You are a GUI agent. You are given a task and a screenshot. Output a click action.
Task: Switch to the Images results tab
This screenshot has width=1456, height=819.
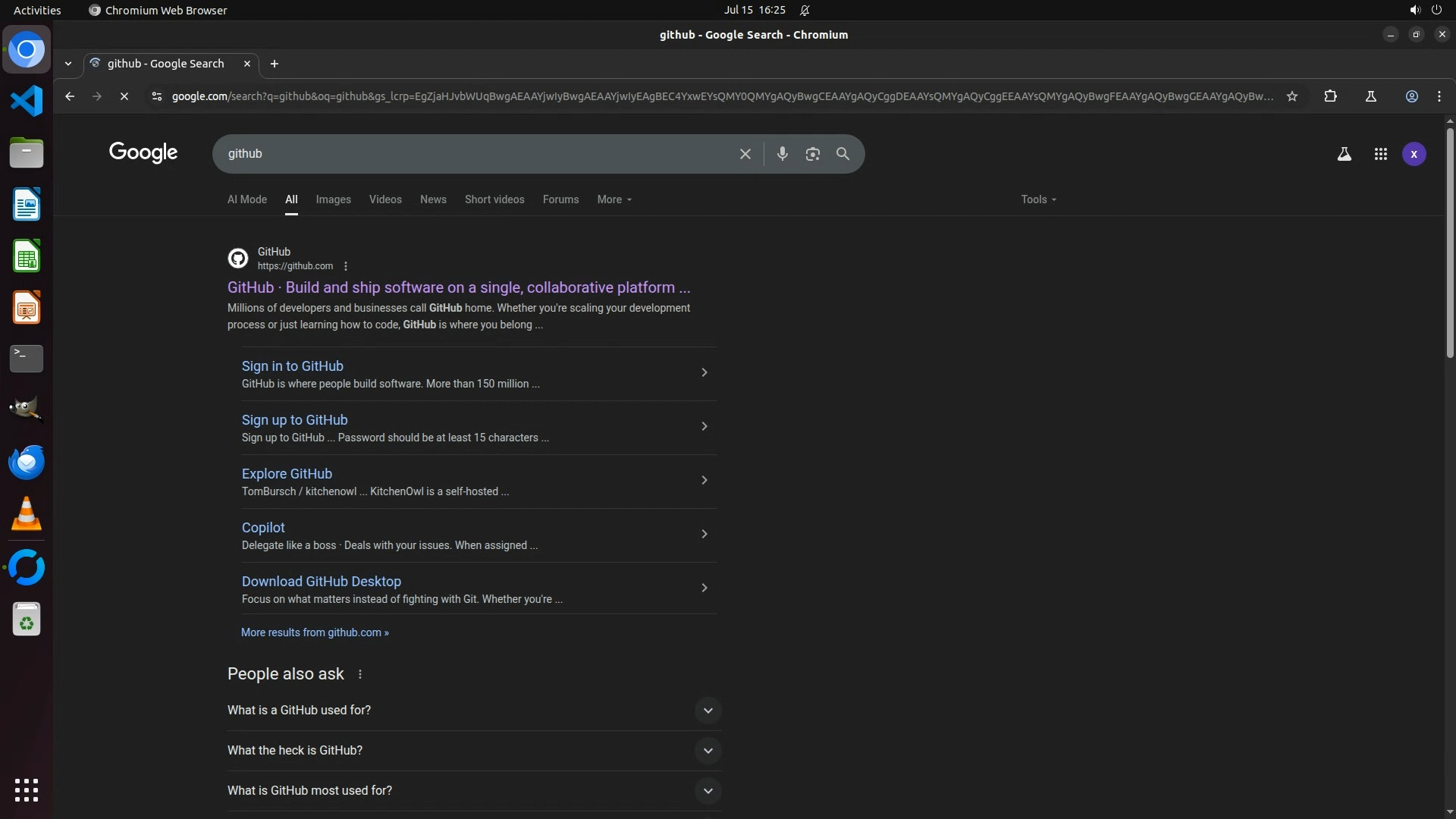(333, 199)
